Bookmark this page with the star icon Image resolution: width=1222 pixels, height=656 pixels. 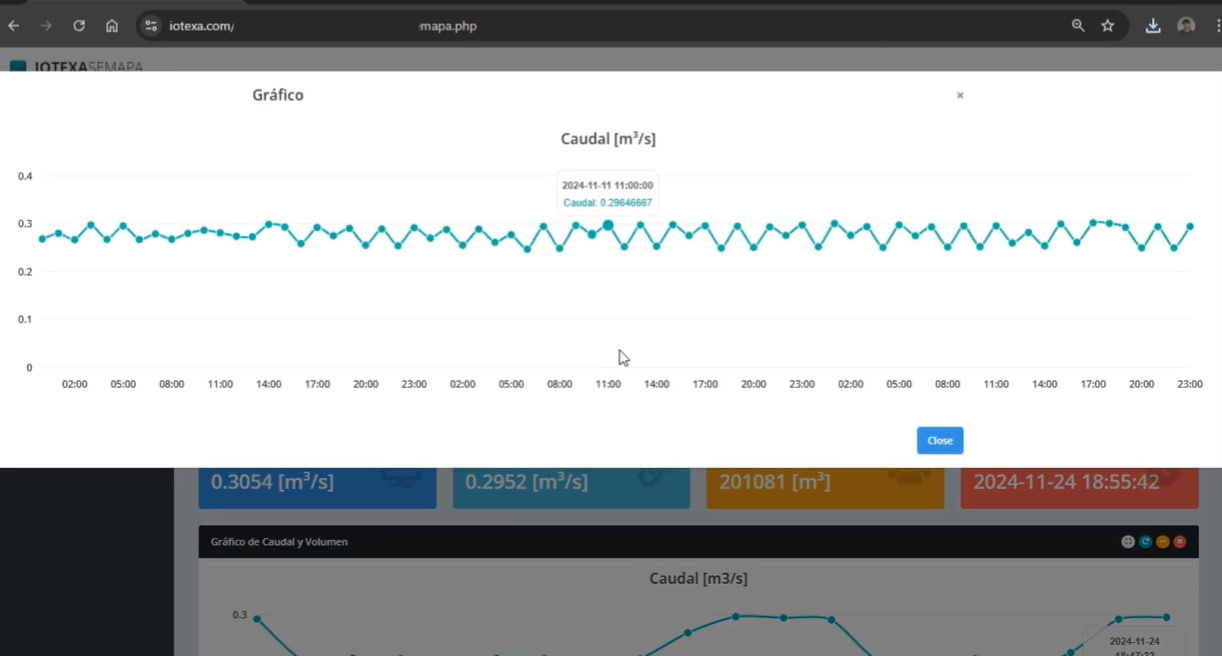tap(1108, 26)
